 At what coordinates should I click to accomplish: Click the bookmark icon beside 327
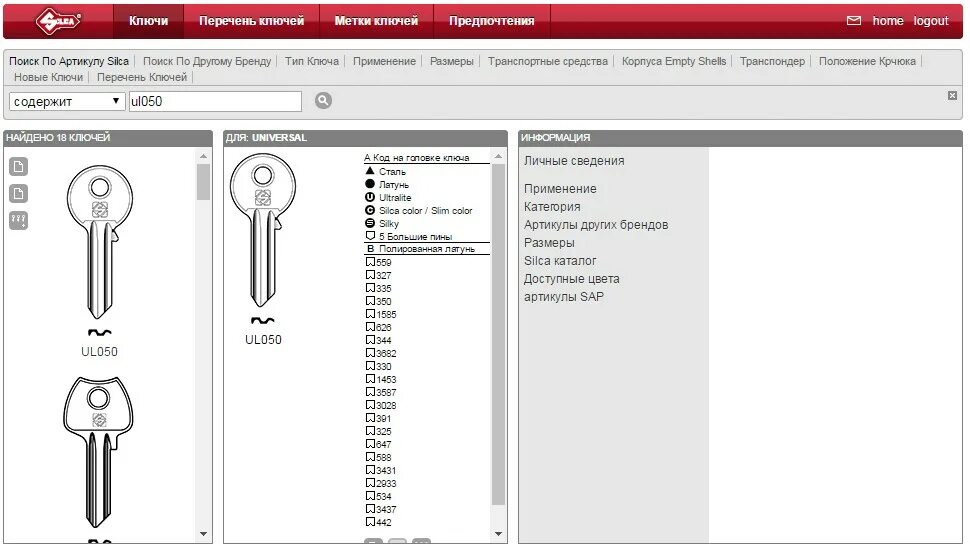pos(371,275)
